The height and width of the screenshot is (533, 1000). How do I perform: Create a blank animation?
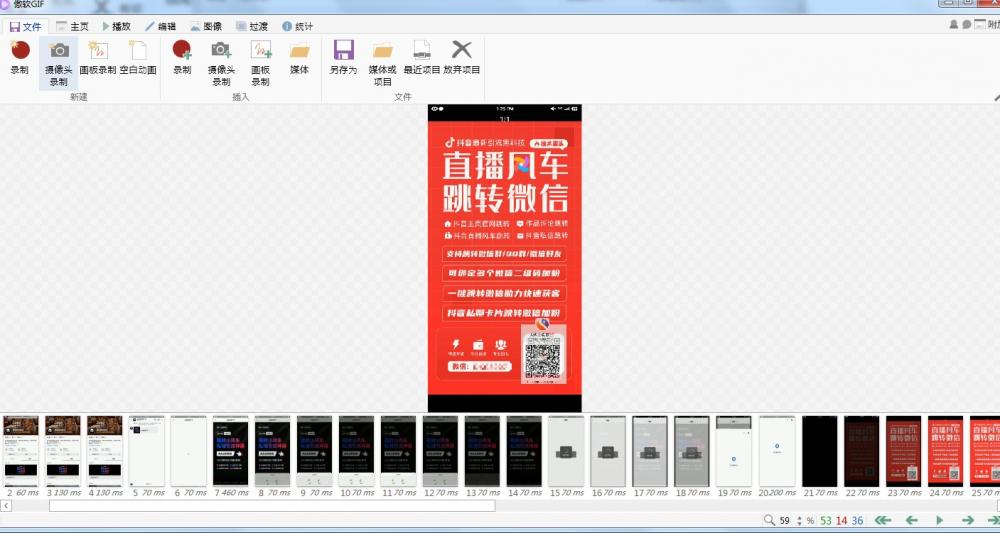point(138,58)
